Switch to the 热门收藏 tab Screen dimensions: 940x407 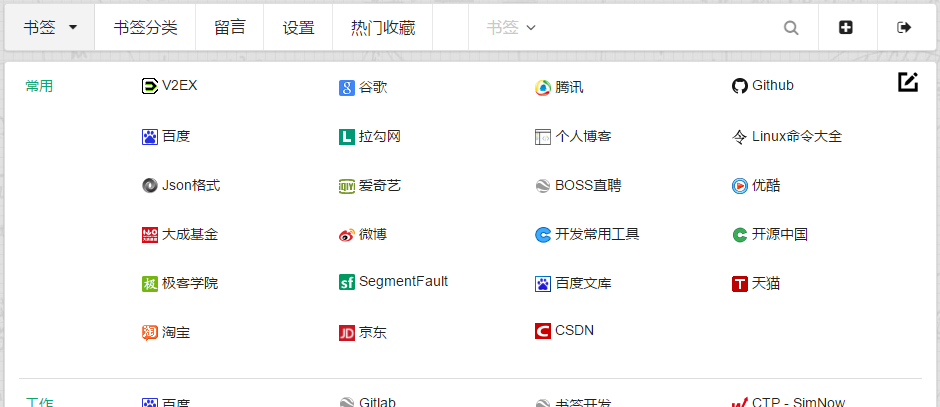pos(383,28)
